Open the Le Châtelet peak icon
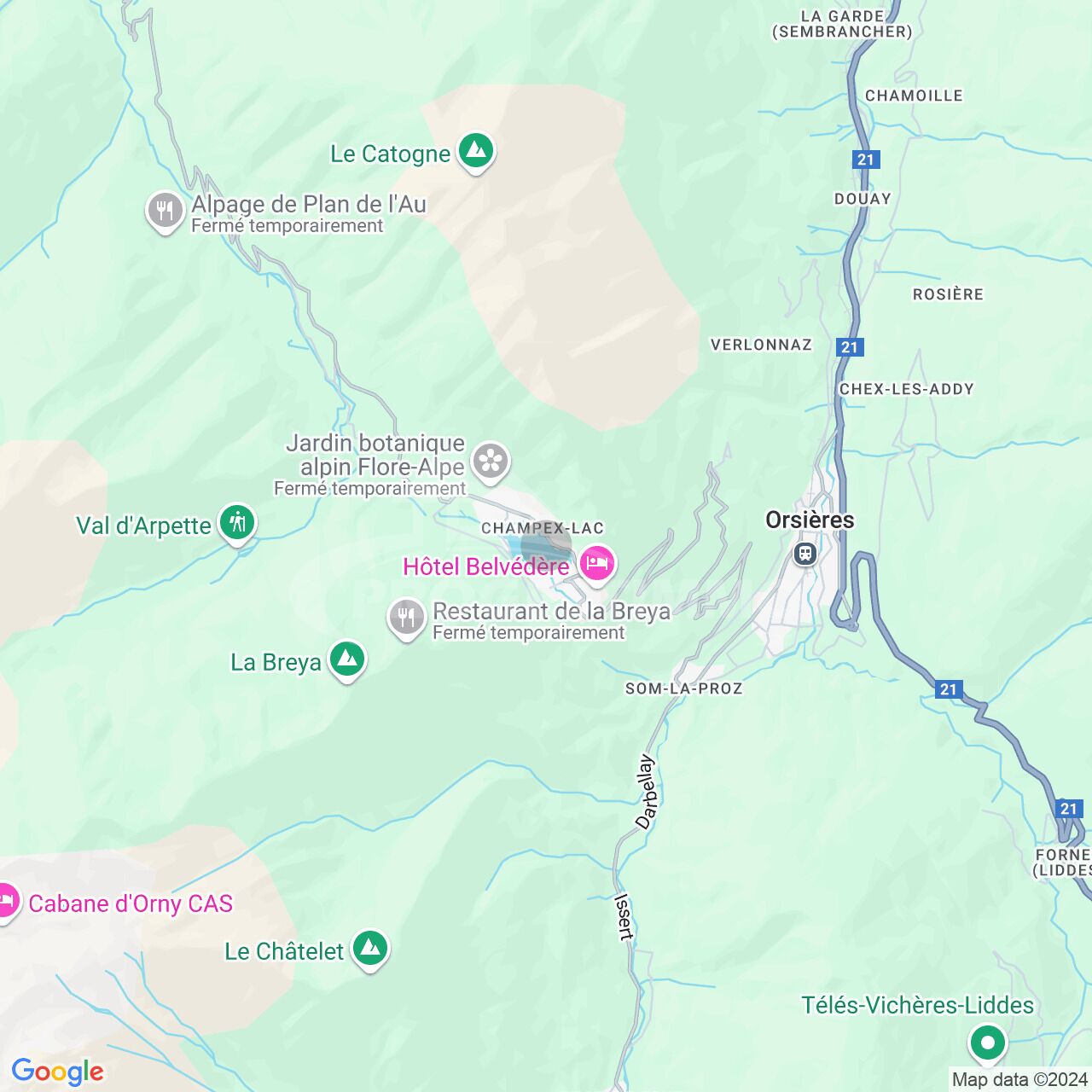 (369, 950)
